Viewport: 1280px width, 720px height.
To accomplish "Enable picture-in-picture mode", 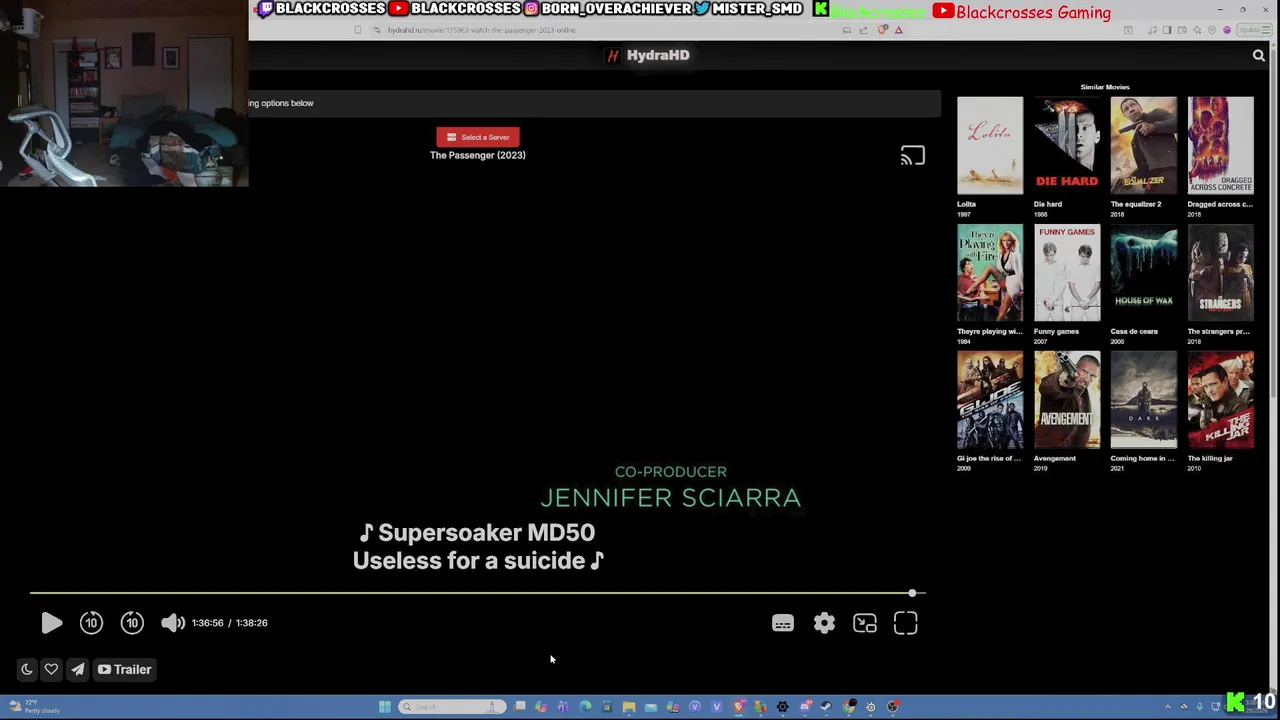I will click(x=865, y=623).
